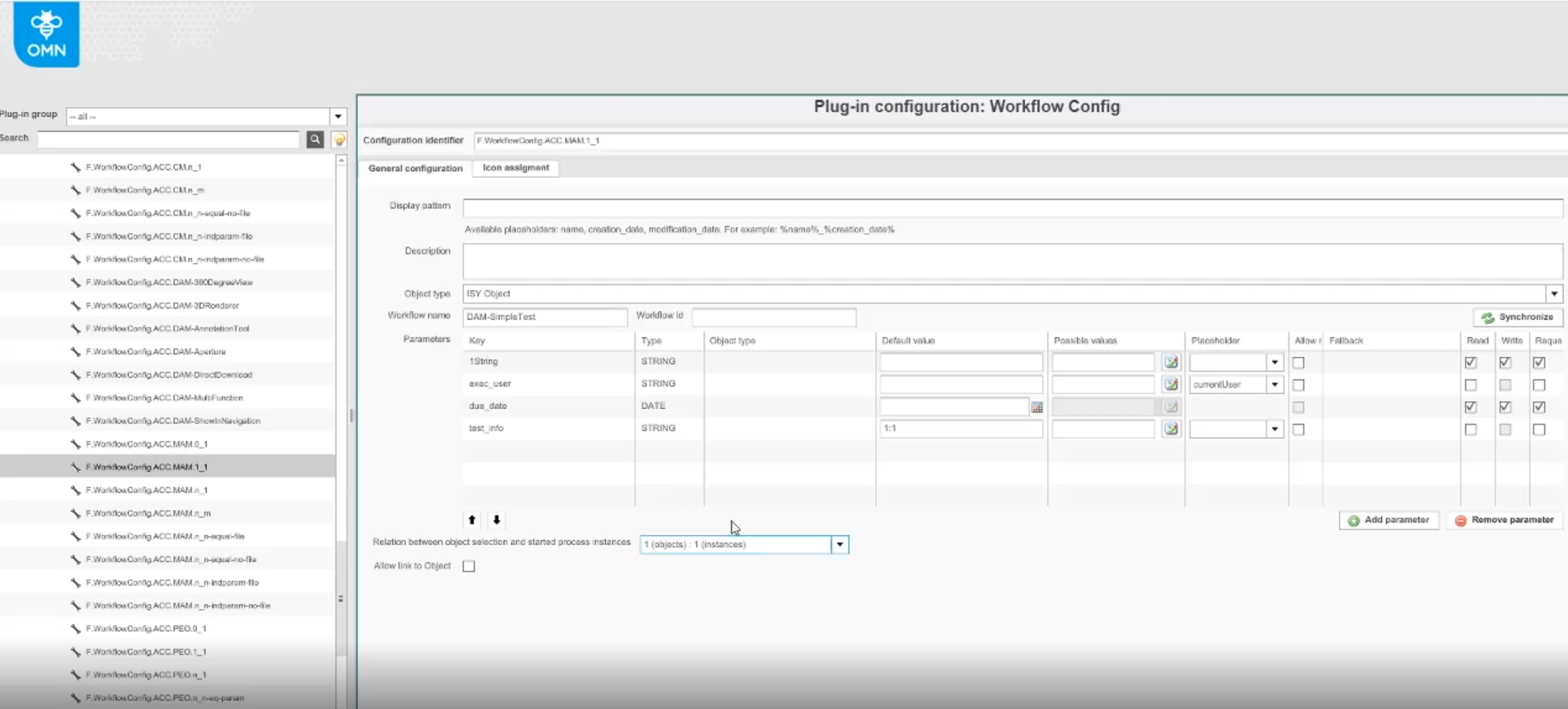The image size is (1568, 709).
Task: Open possible values editor for exec_user
Action: click(1171, 384)
